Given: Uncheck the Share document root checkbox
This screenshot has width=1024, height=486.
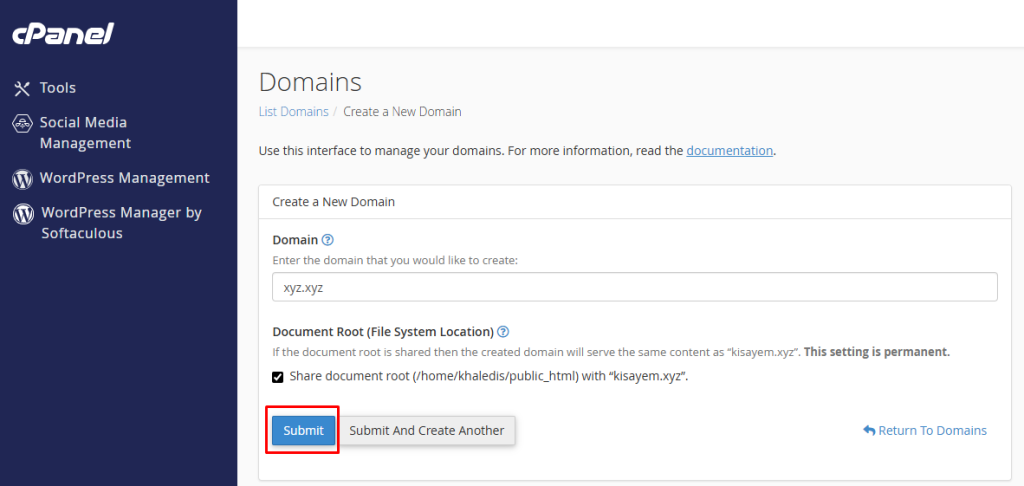Looking at the screenshot, I should tap(278, 377).
